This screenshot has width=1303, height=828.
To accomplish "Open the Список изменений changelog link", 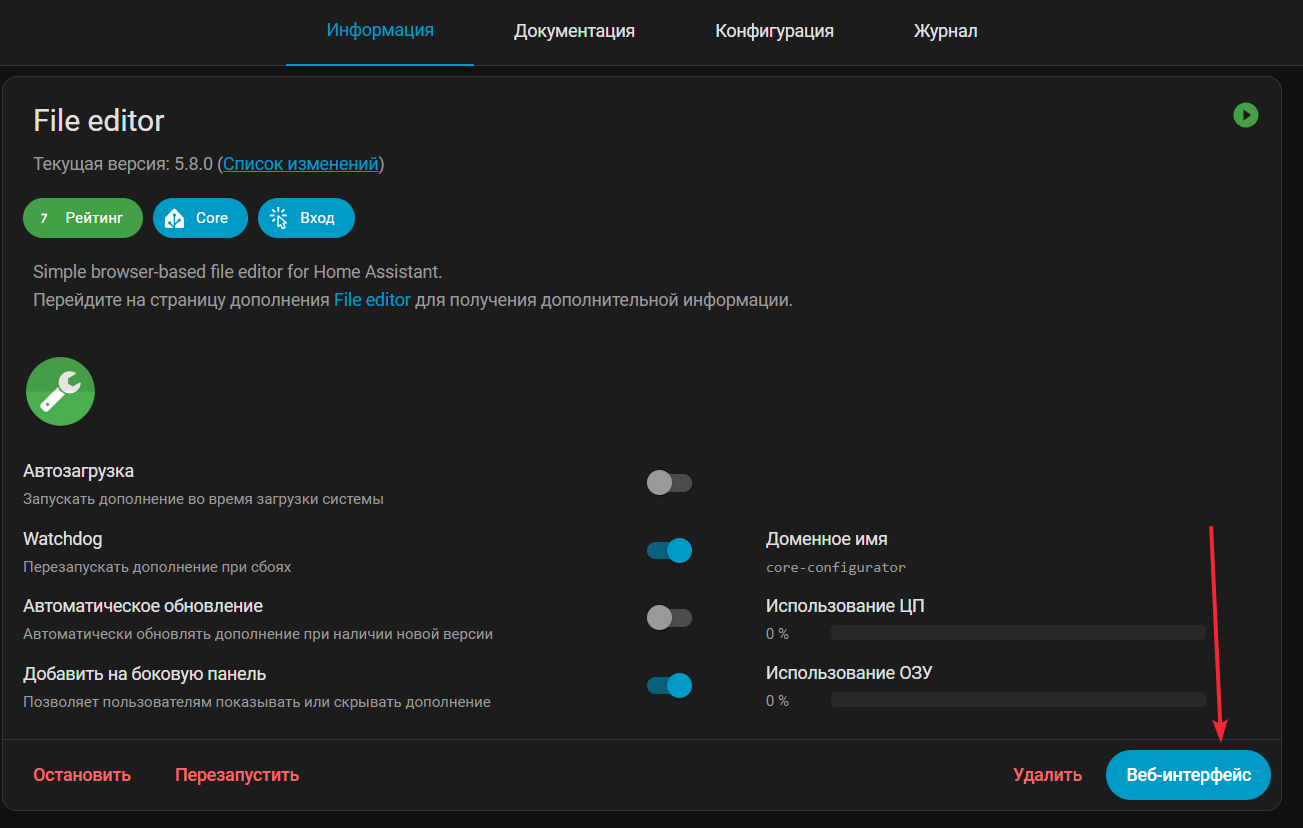I will pyautogui.click(x=301, y=164).
